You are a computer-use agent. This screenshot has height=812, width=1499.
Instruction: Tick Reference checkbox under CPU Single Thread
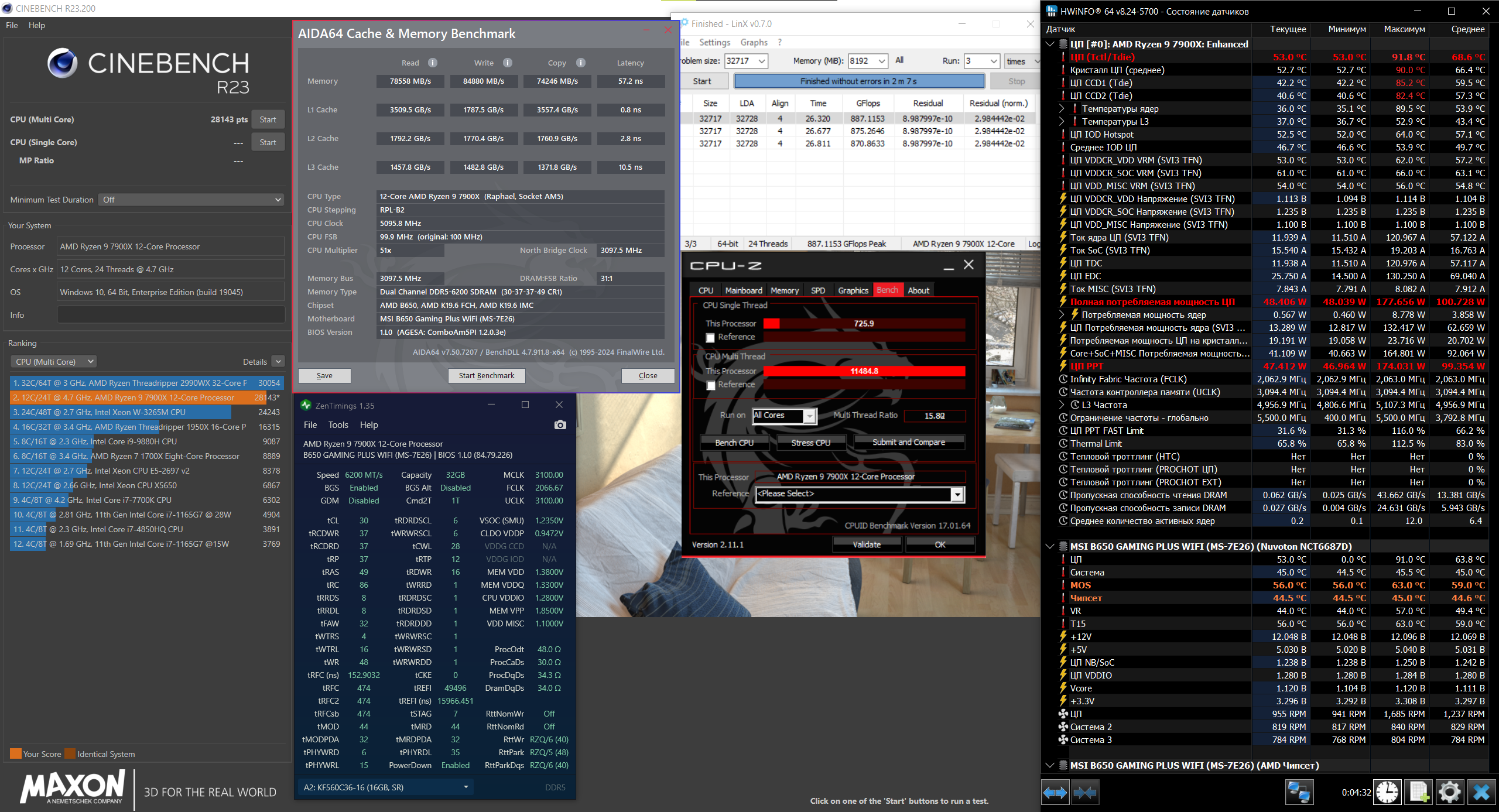click(x=710, y=338)
